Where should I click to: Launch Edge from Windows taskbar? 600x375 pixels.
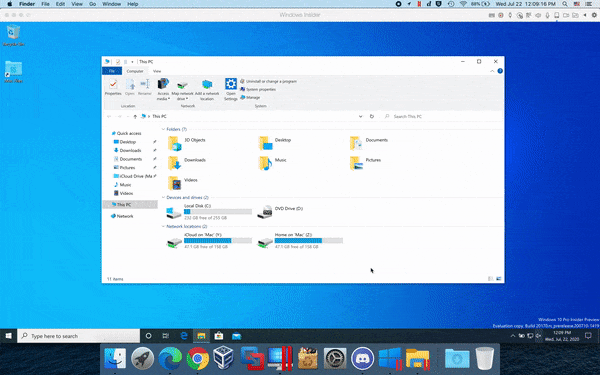[184, 336]
